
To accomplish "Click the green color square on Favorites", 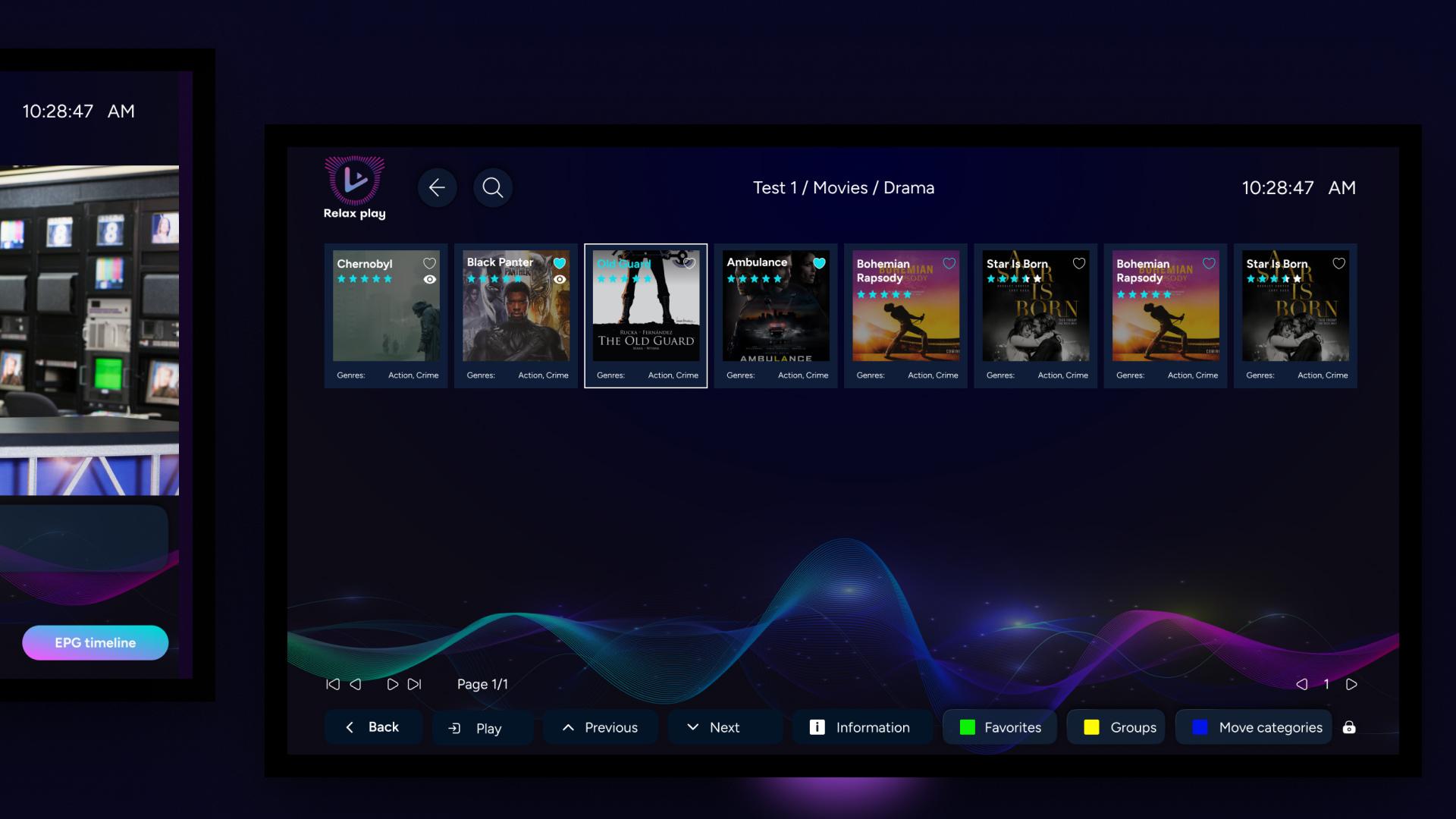I will [x=967, y=727].
